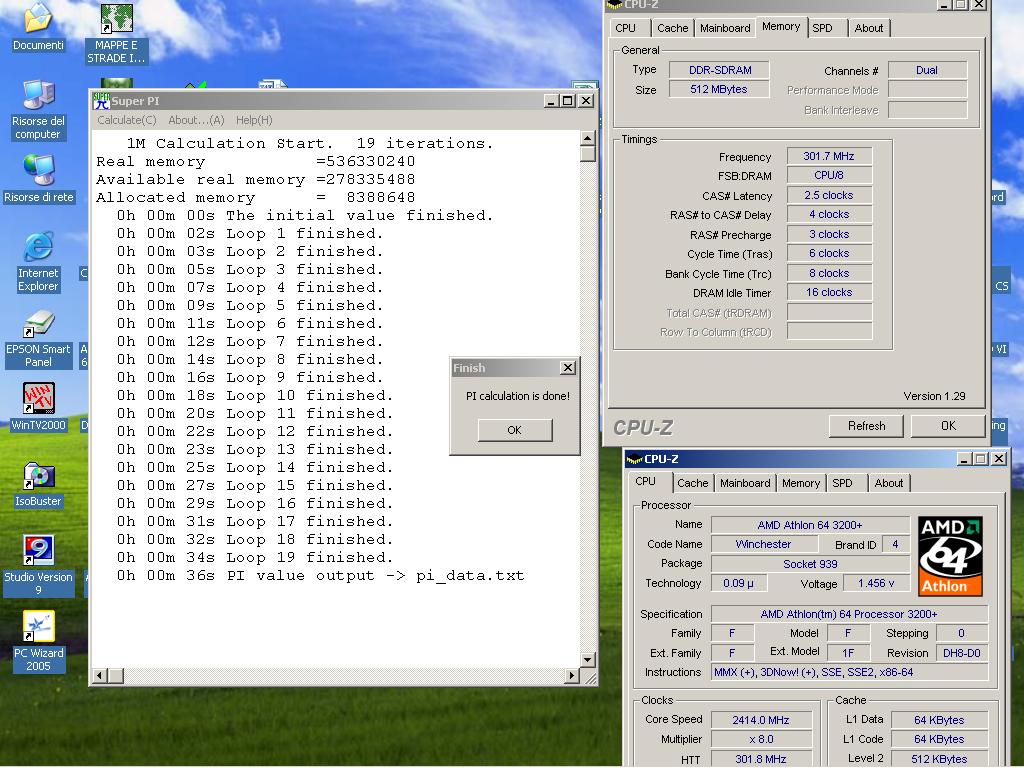
Task: Click OK in the Finish dialog
Action: 515,430
